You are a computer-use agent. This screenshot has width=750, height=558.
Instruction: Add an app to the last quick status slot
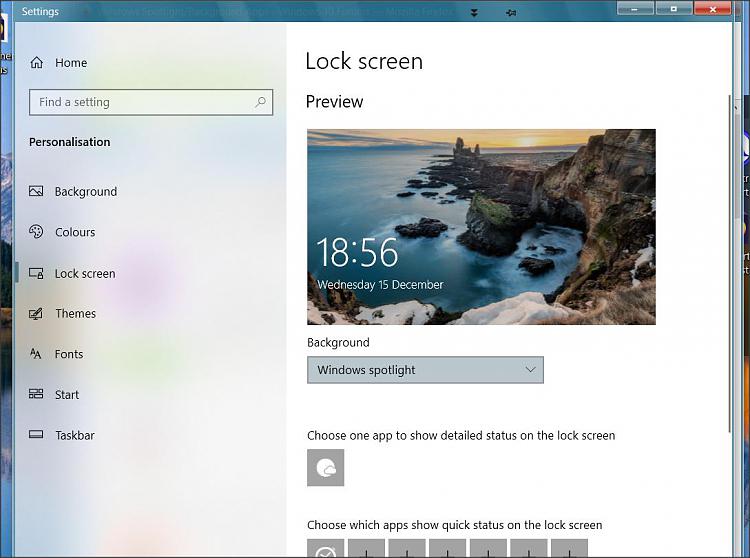pos(570,549)
